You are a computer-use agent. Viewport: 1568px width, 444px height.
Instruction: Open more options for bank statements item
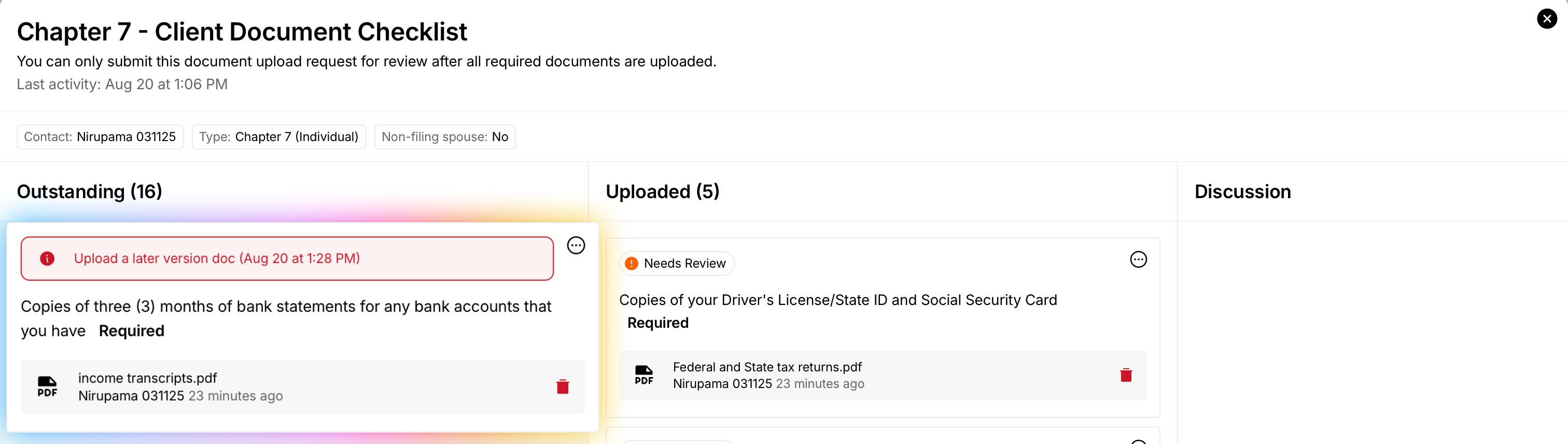point(576,245)
